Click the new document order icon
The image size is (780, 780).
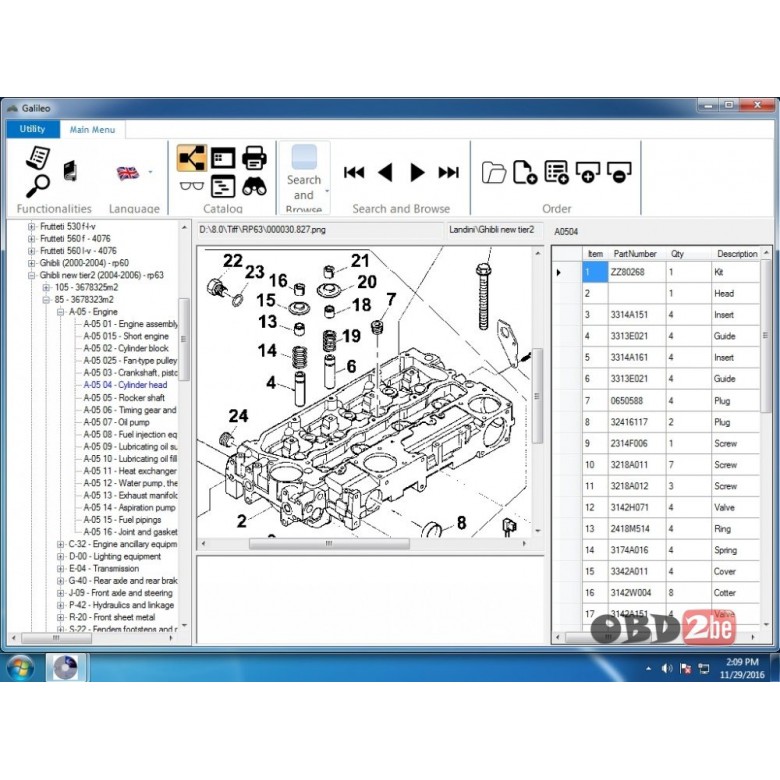click(525, 172)
